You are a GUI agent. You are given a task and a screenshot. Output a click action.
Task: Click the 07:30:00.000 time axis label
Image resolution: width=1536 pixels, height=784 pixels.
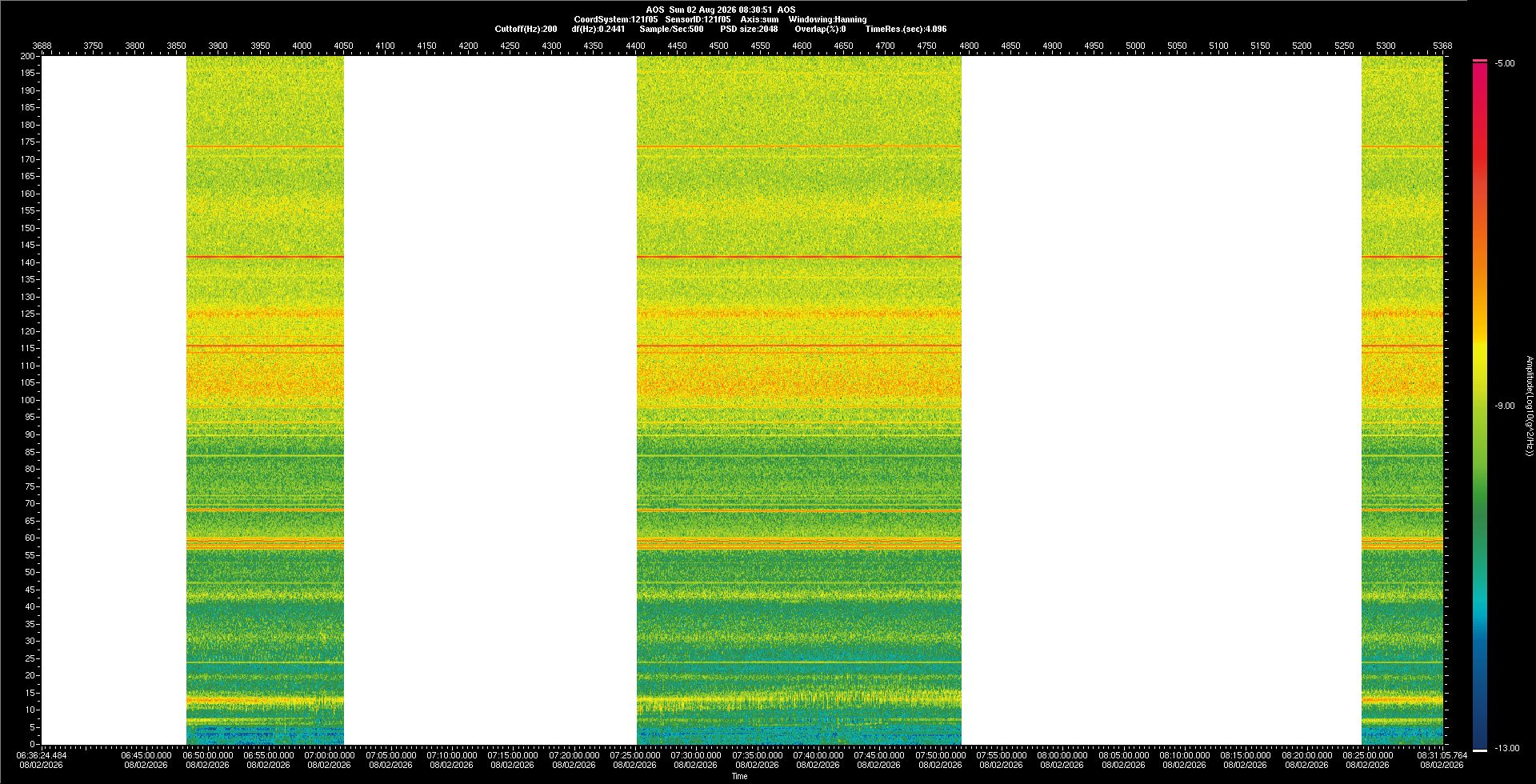tap(695, 755)
